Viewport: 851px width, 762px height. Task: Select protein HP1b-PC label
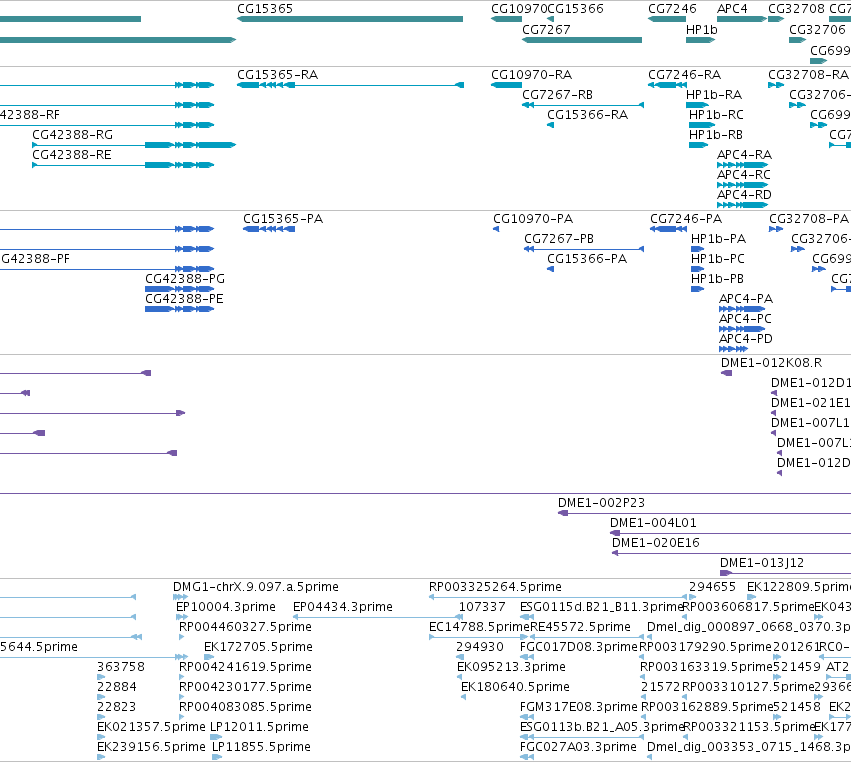tap(717, 259)
